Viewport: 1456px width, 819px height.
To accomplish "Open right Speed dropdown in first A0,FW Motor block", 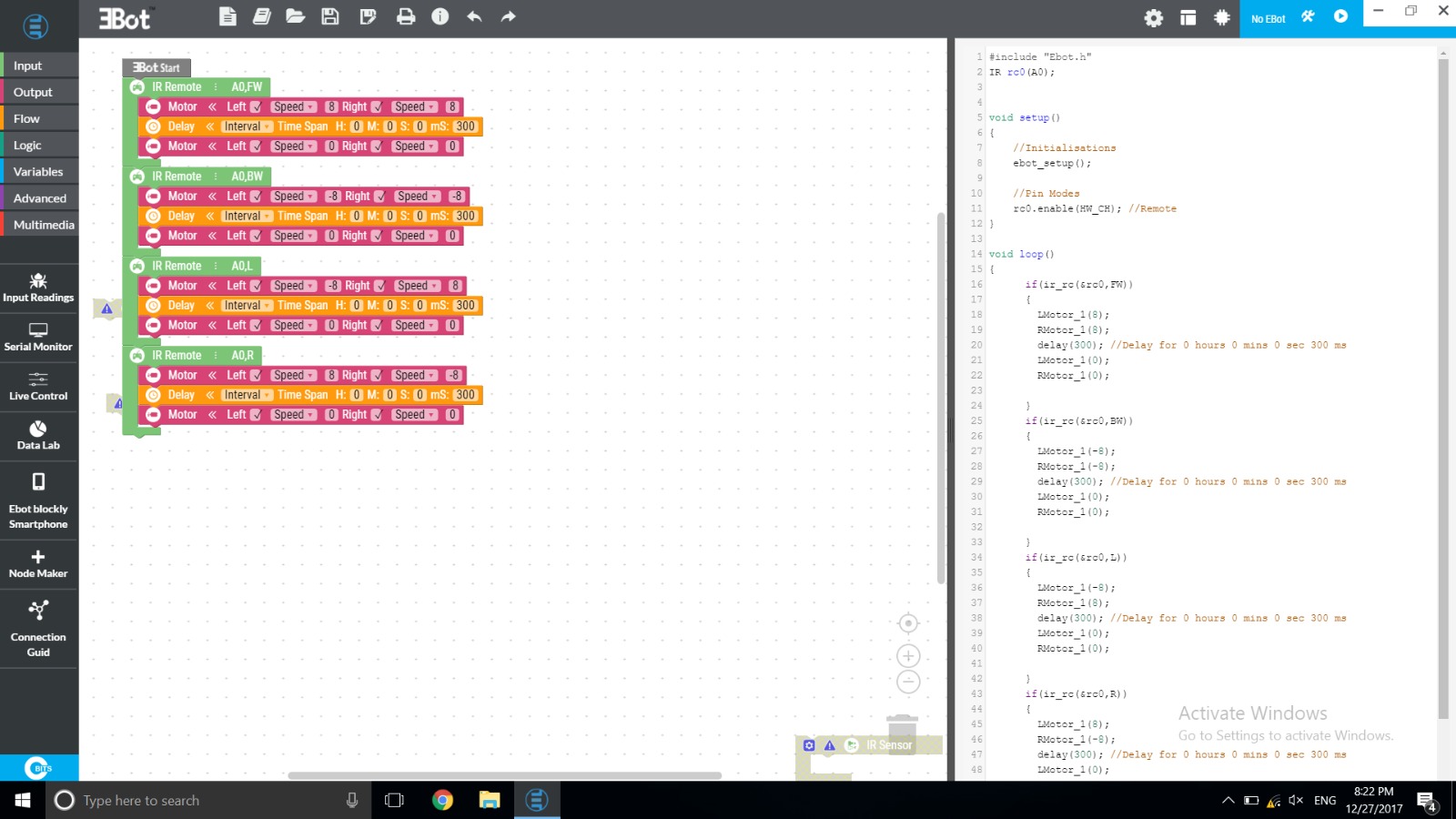I will (414, 107).
